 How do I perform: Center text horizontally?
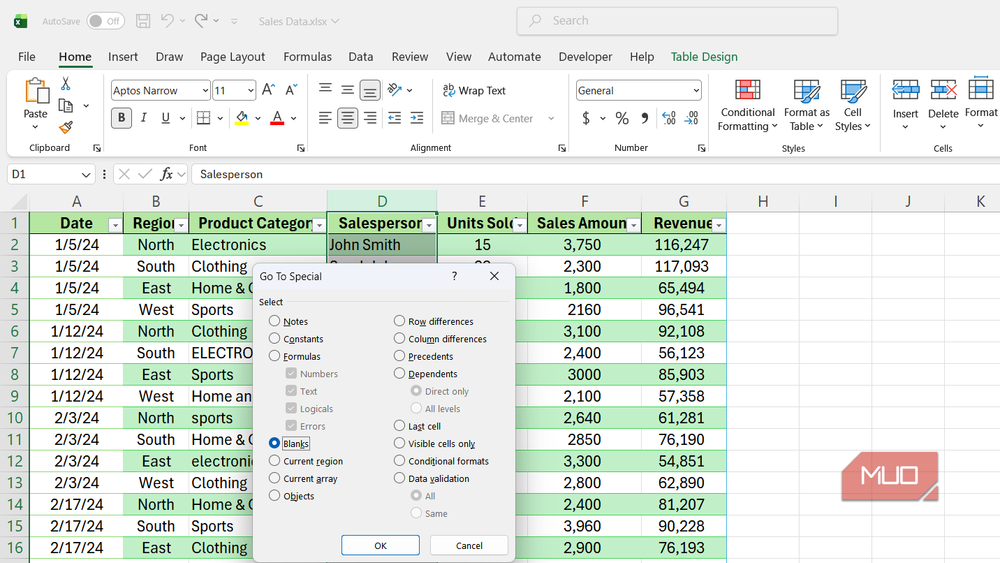pyautogui.click(x=348, y=118)
